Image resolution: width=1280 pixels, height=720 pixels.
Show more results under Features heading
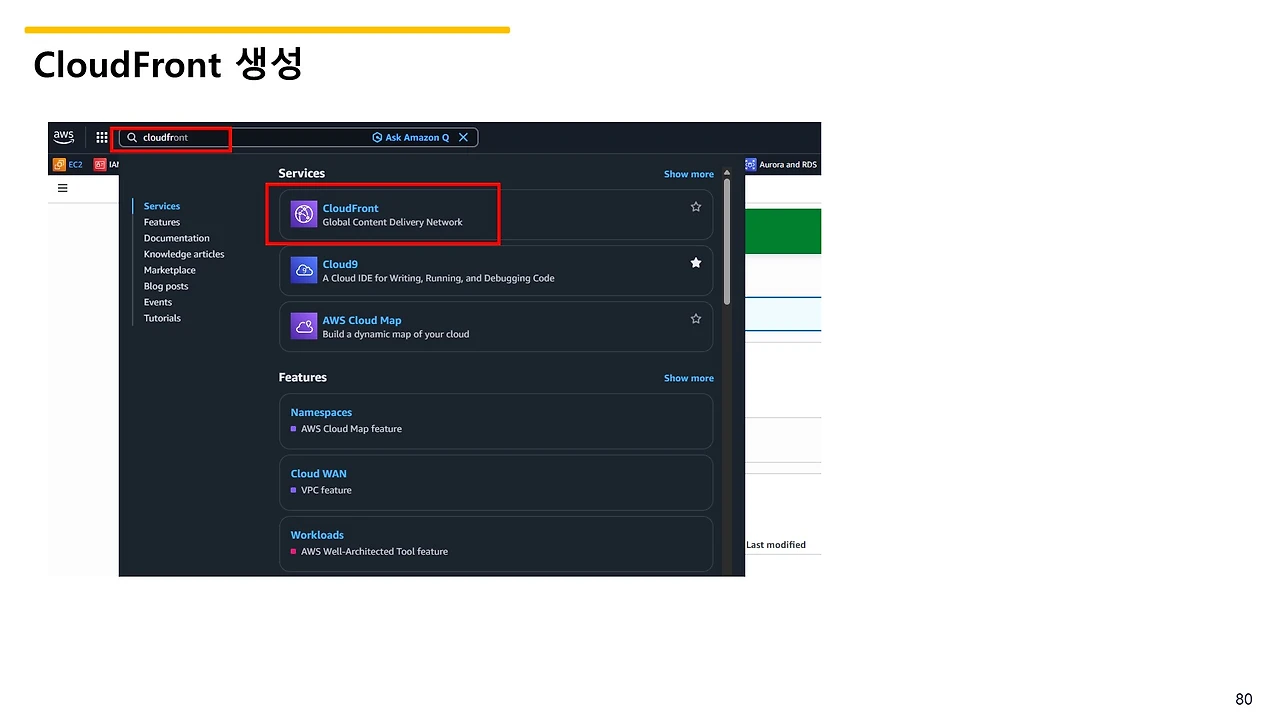(x=689, y=378)
